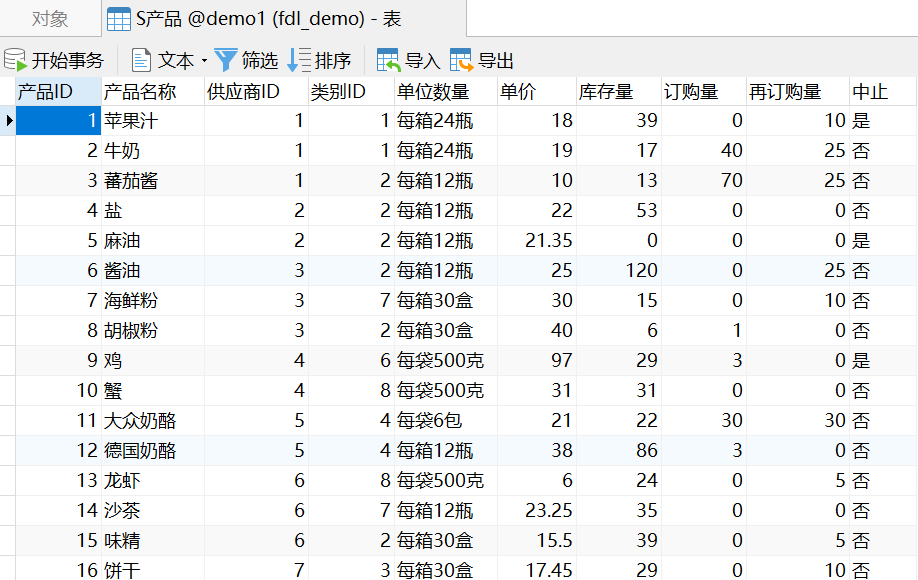Select the 单价 column header
This screenshot has width=918, height=580.
point(518,92)
